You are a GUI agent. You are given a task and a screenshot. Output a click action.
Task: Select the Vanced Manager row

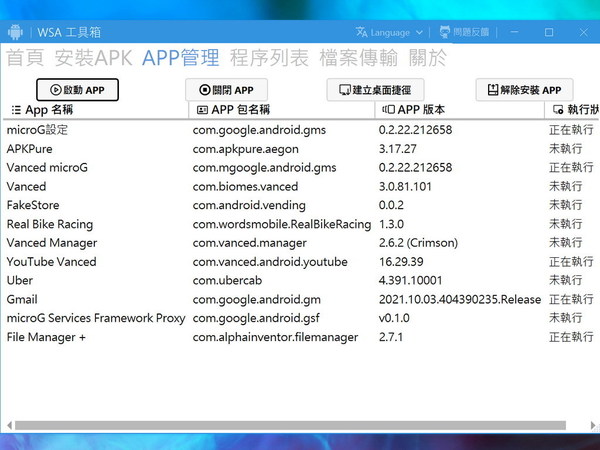(300, 243)
